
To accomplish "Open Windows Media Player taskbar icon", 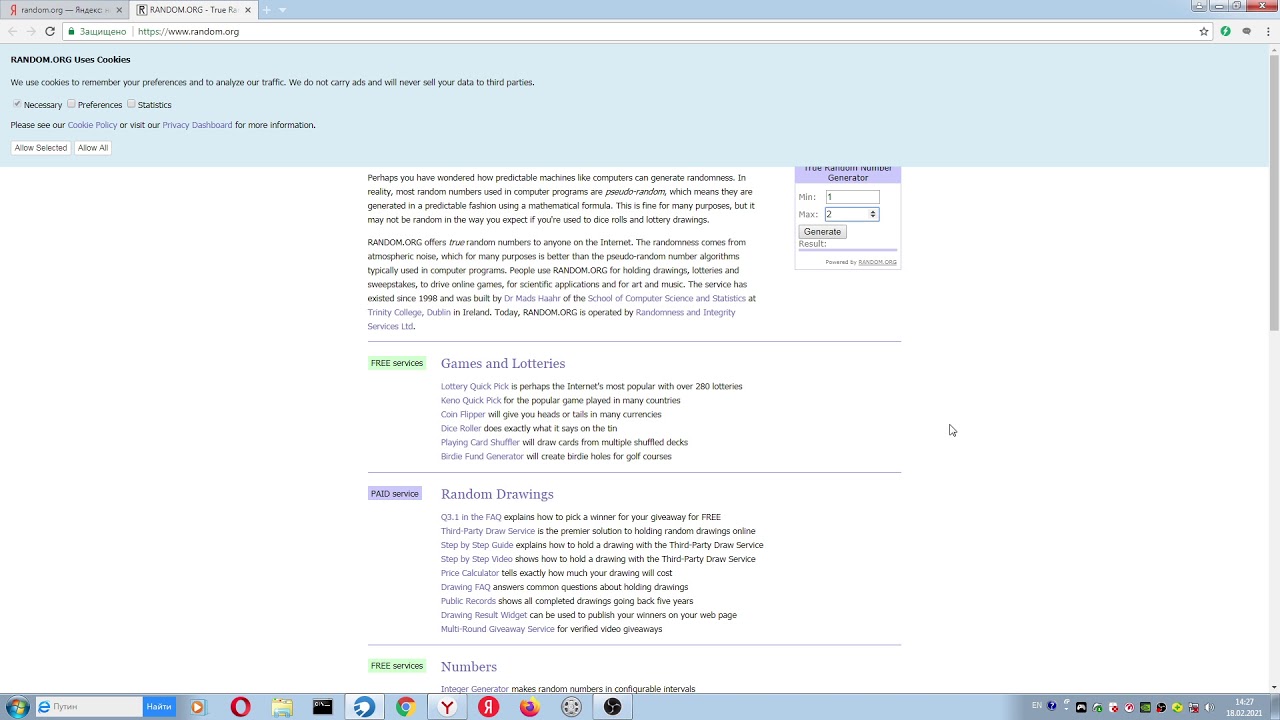I will (x=197, y=707).
